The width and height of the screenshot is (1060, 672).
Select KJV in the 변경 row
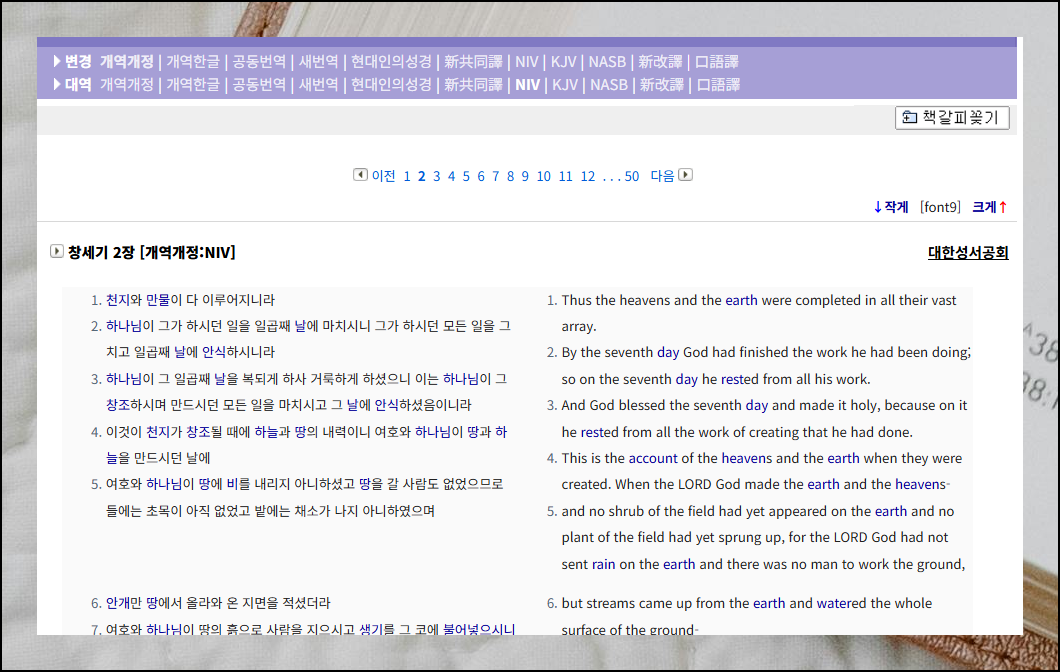563,62
